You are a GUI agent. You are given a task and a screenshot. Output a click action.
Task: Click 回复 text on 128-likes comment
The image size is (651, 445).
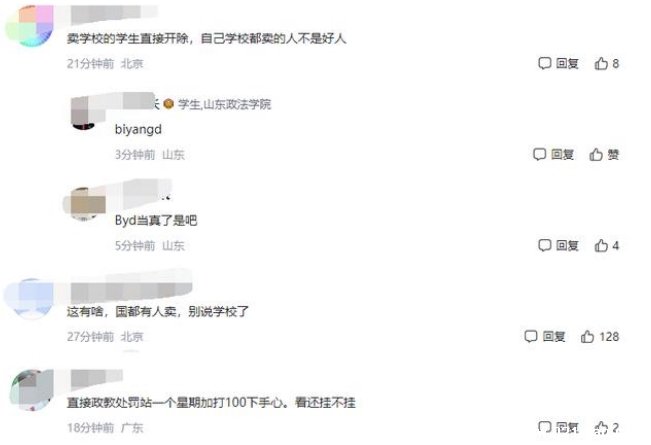tap(554, 336)
